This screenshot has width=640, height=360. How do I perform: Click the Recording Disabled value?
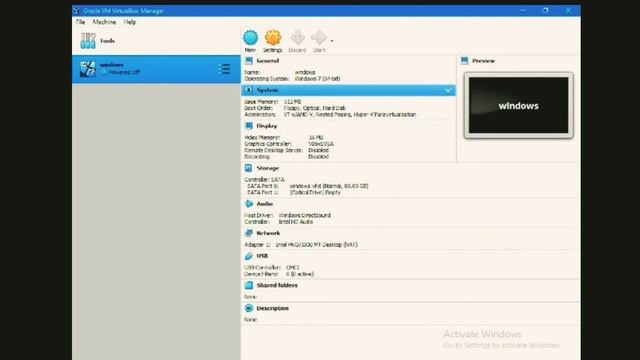coord(318,156)
